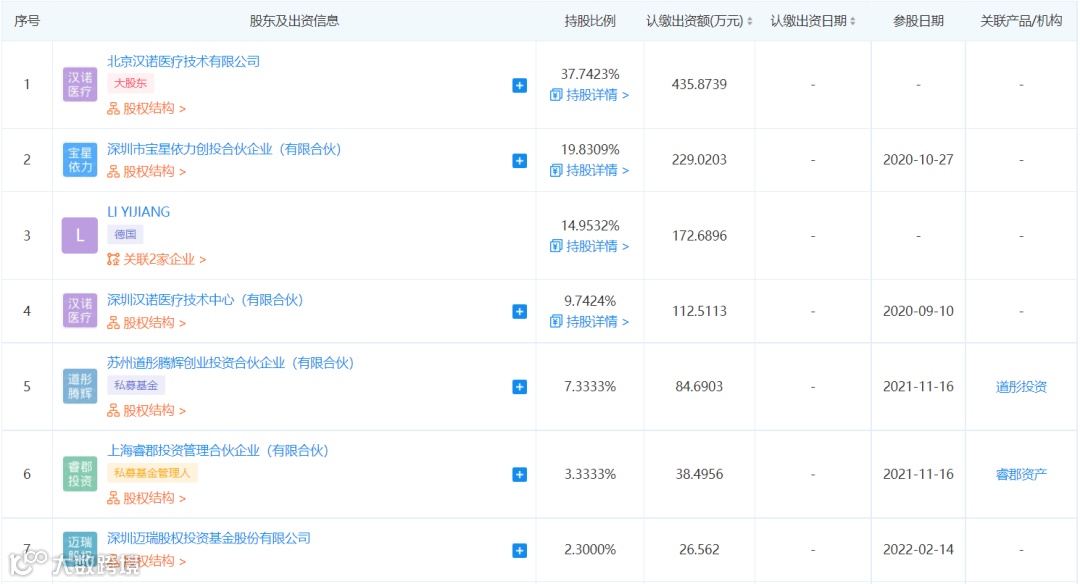Select the 26.562 capital amount cell
The height and width of the screenshot is (584, 1080).
(x=699, y=550)
